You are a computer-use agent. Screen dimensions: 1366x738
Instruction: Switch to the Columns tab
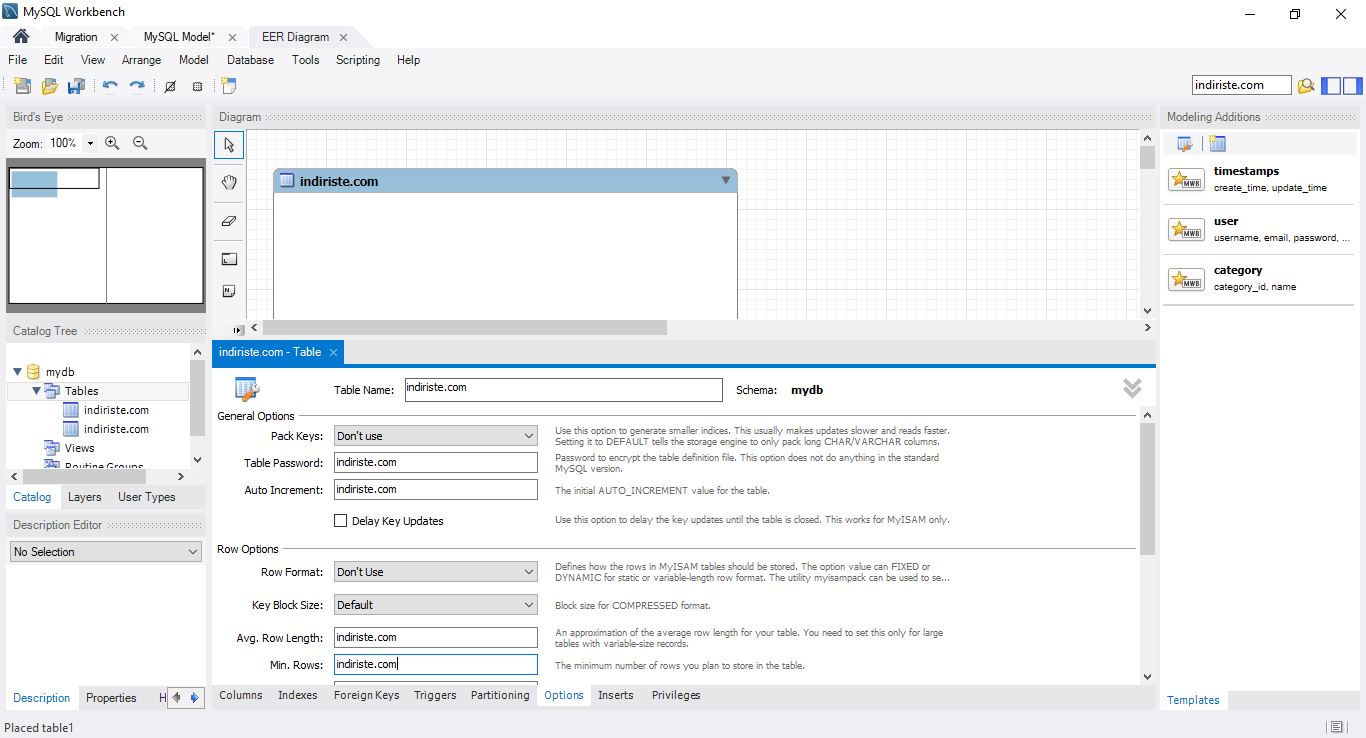241,695
